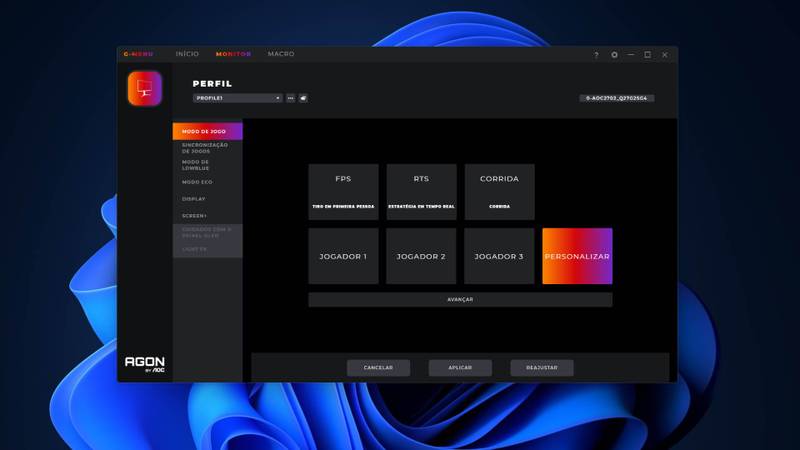Switch to the Início tab

[x=187, y=54]
